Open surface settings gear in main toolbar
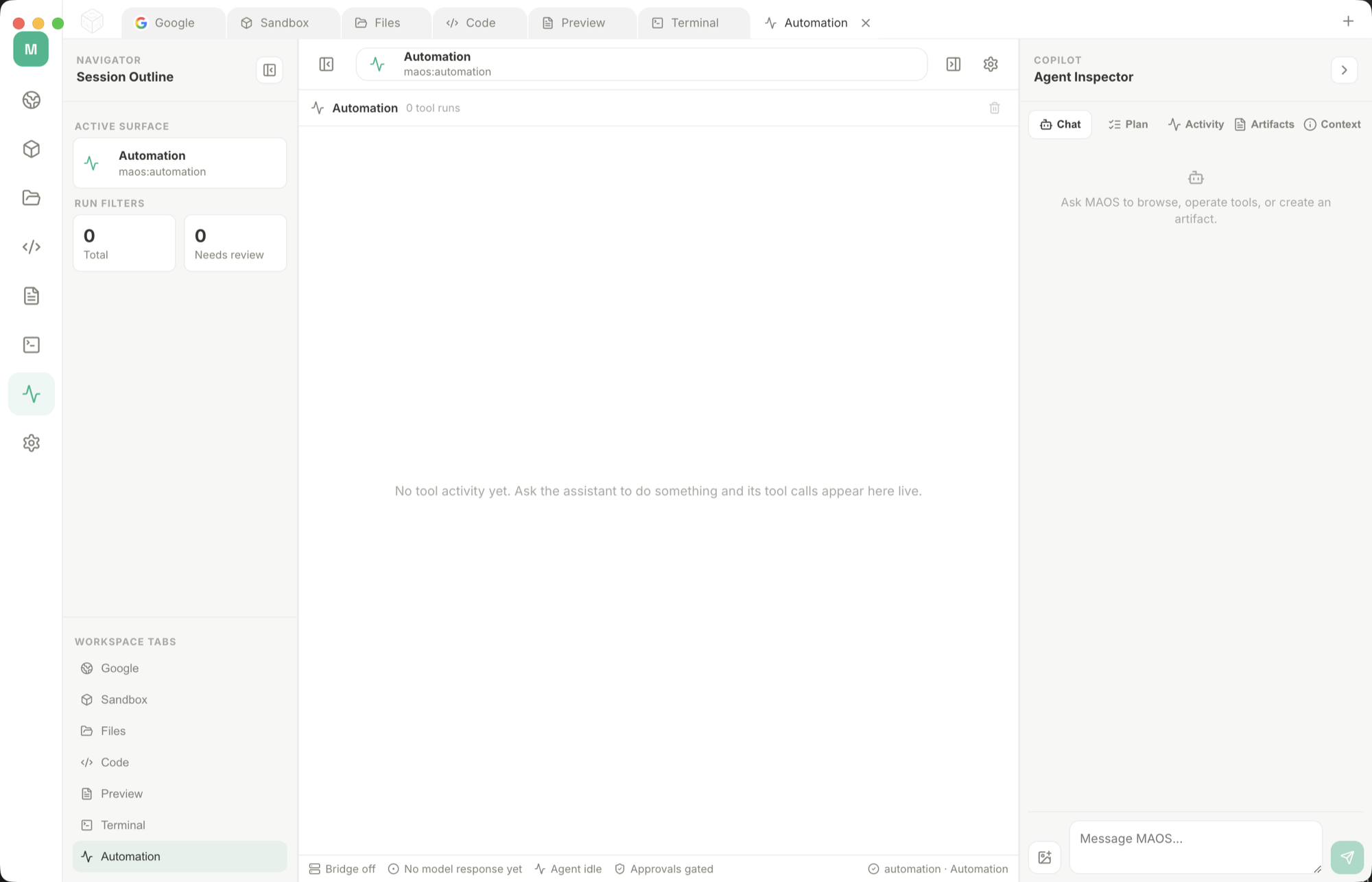 [991, 65]
